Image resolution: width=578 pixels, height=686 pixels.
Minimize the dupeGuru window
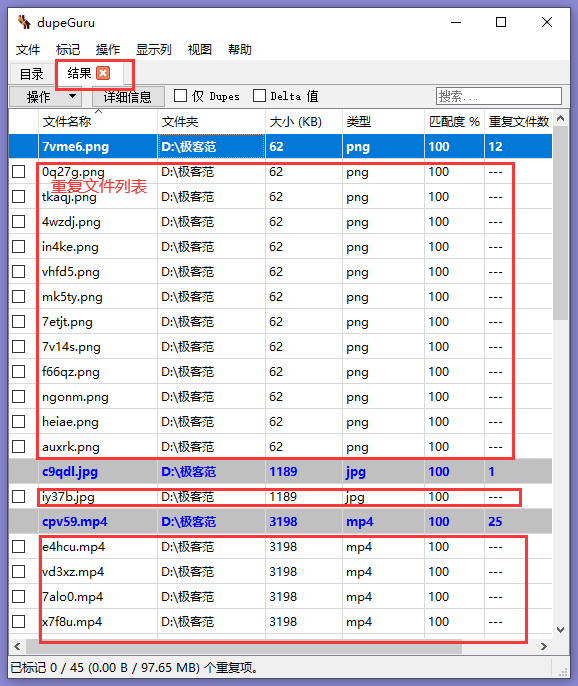tap(456, 22)
